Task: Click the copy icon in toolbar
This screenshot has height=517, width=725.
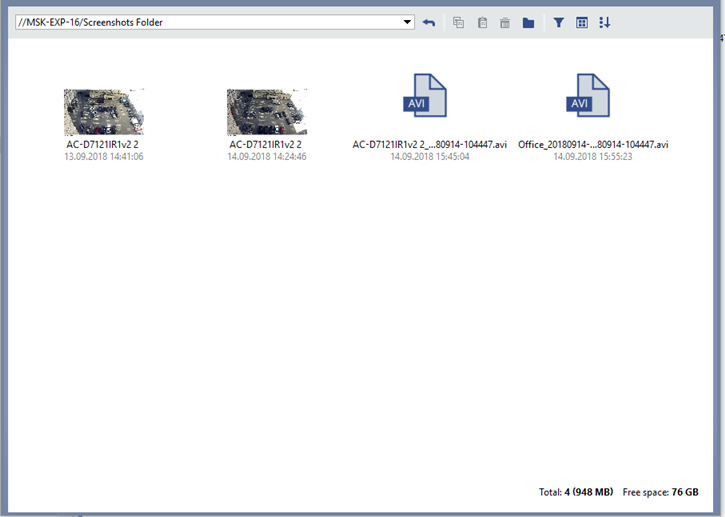Action: pos(458,23)
